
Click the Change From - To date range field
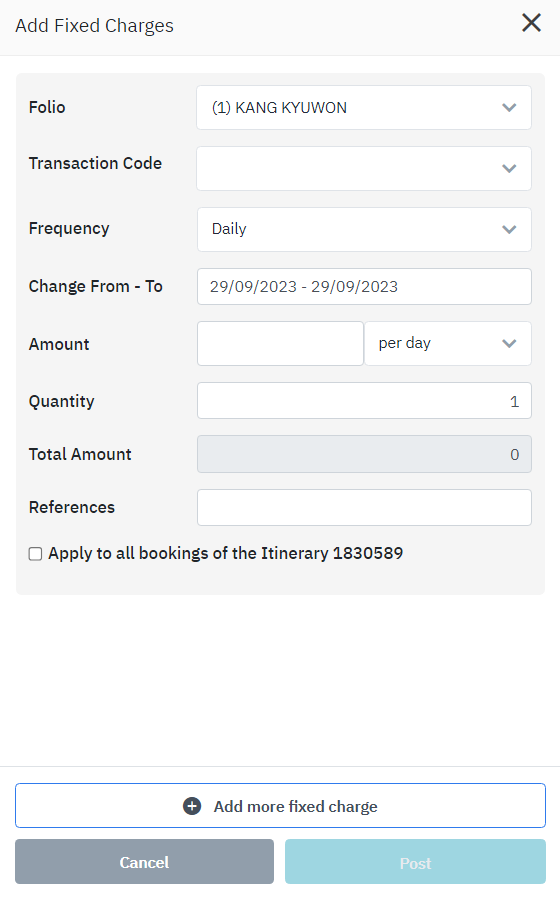(x=364, y=287)
